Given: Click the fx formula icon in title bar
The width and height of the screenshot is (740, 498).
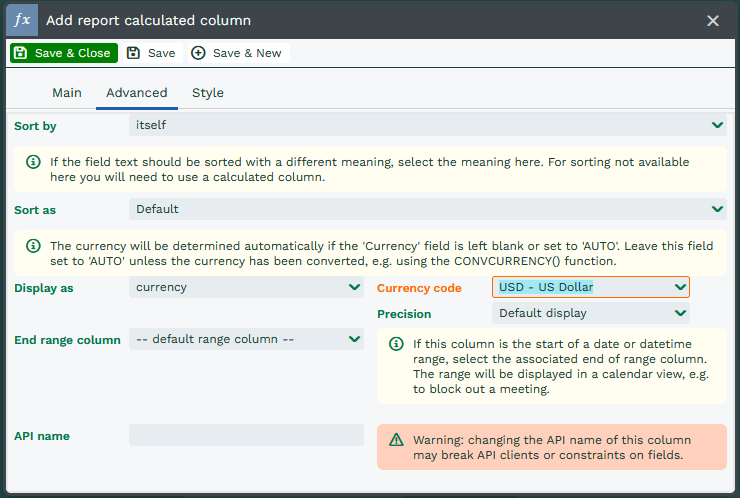Looking at the screenshot, I should coord(19,20).
